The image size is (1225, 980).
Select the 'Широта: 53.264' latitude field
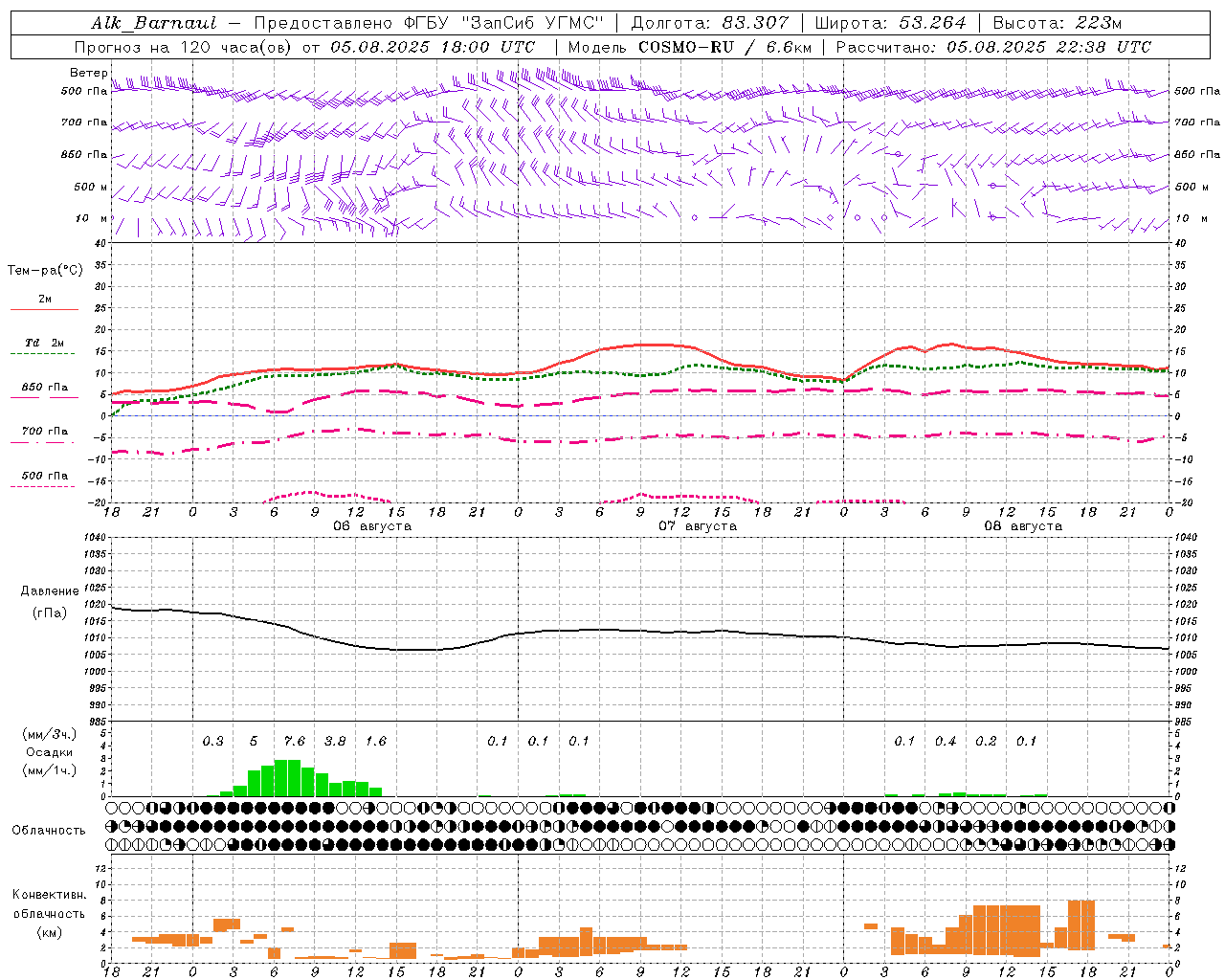click(x=891, y=23)
